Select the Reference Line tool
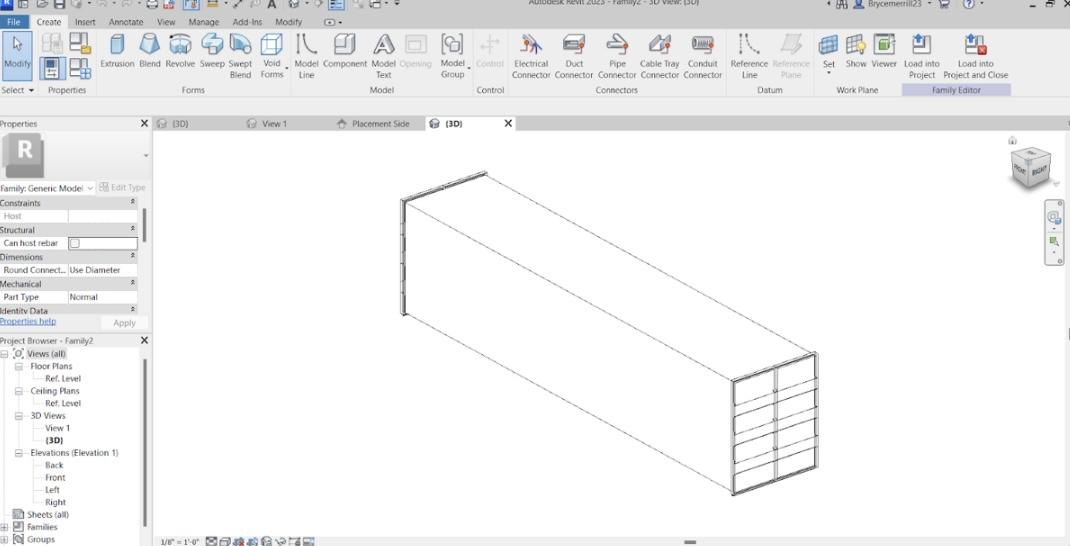This screenshot has width=1070, height=546. pyautogui.click(x=749, y=56)
